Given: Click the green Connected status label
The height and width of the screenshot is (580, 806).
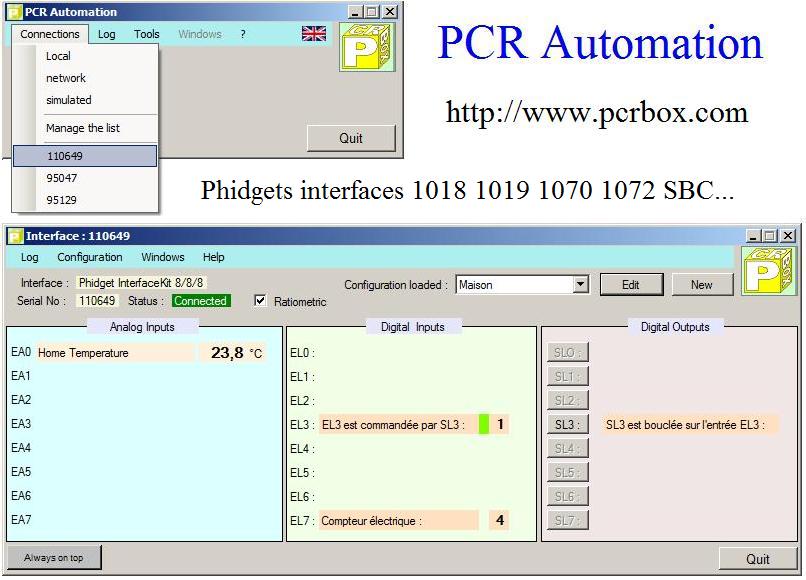Looking at the screenshot, I should [201, 301].
